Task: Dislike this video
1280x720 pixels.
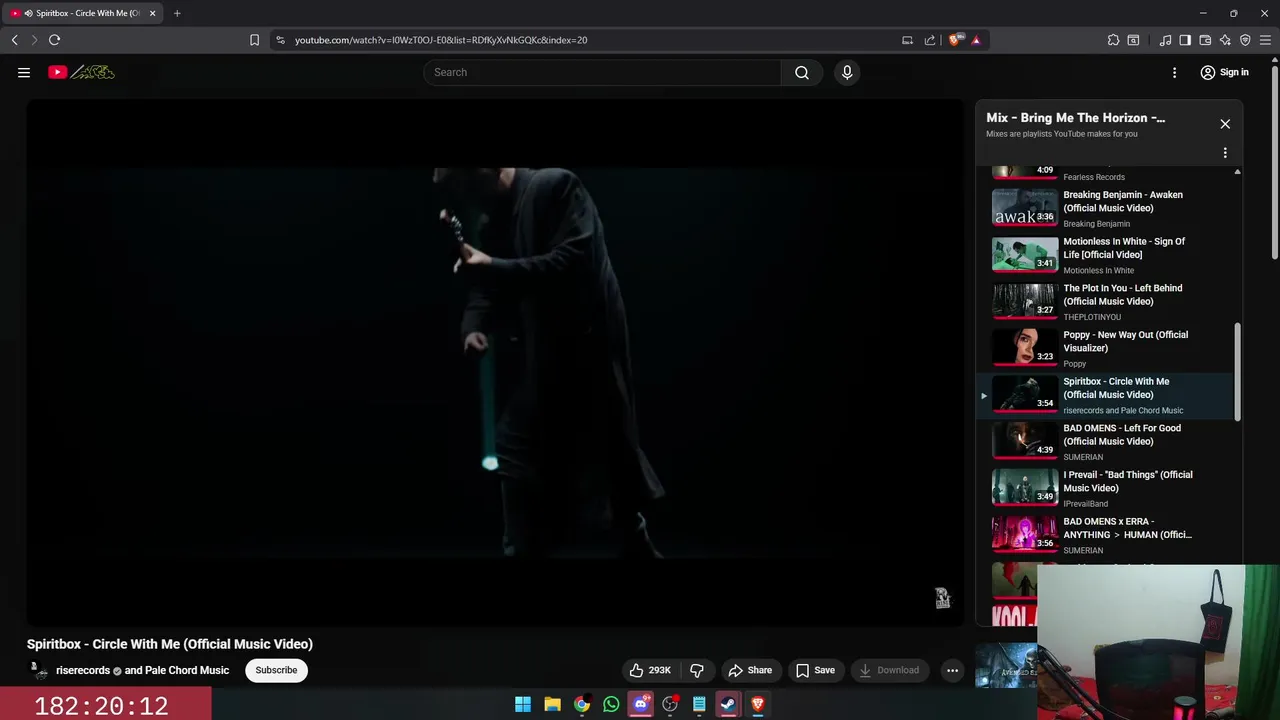Action: point(697,670)
